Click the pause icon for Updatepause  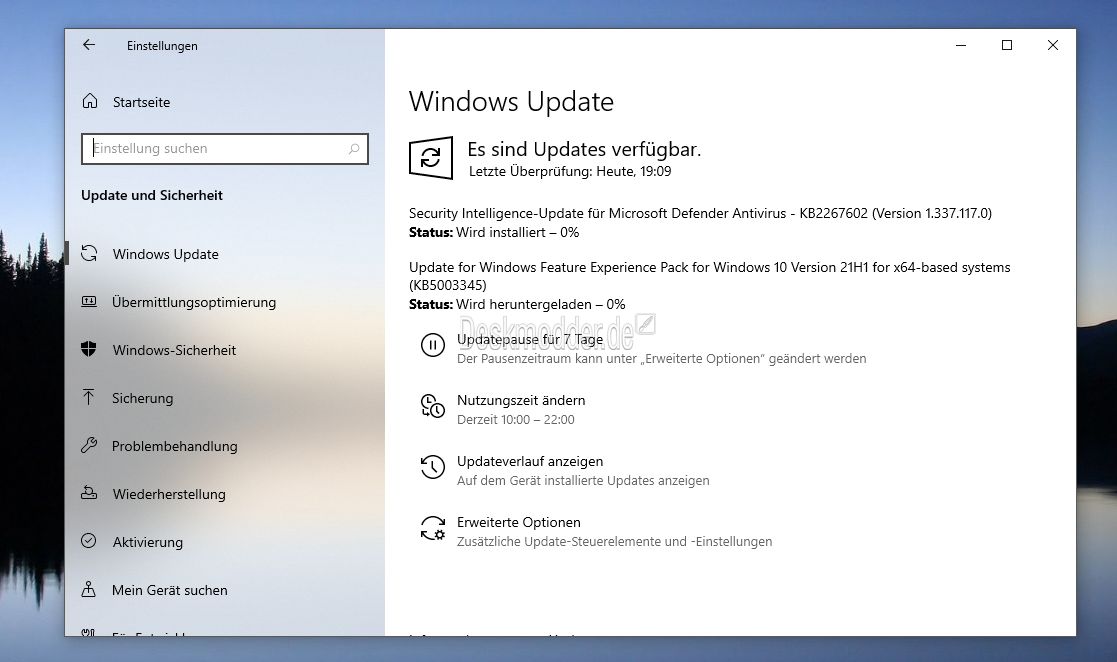(432, 345)
